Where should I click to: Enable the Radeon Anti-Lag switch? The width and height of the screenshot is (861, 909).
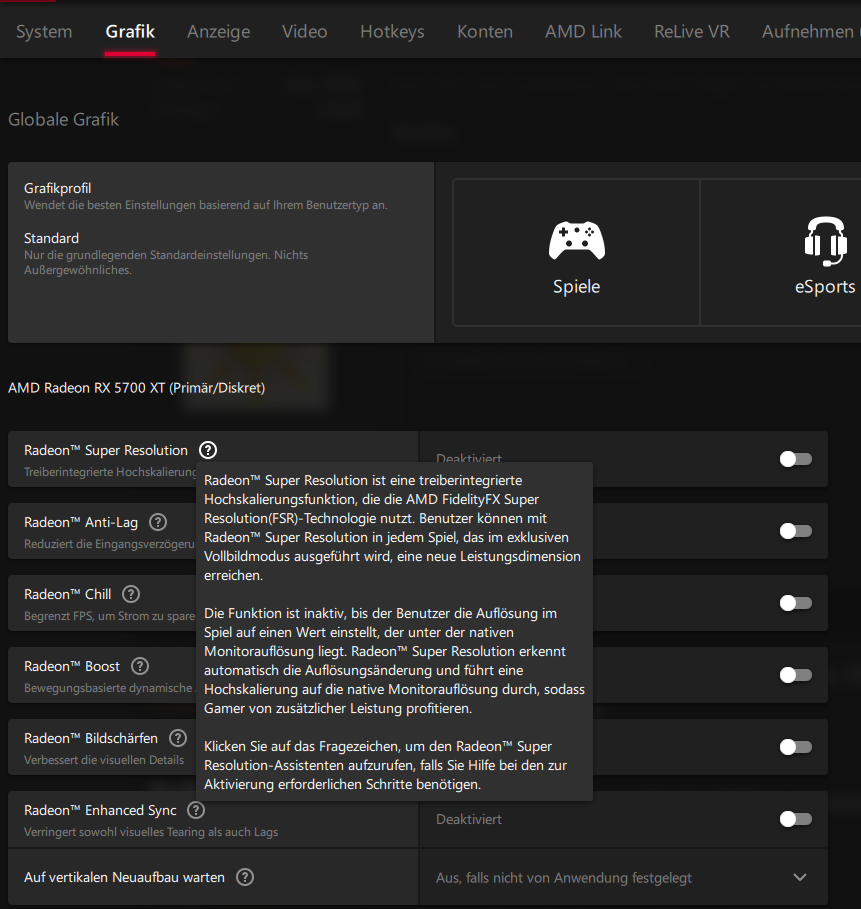point(795,531)
